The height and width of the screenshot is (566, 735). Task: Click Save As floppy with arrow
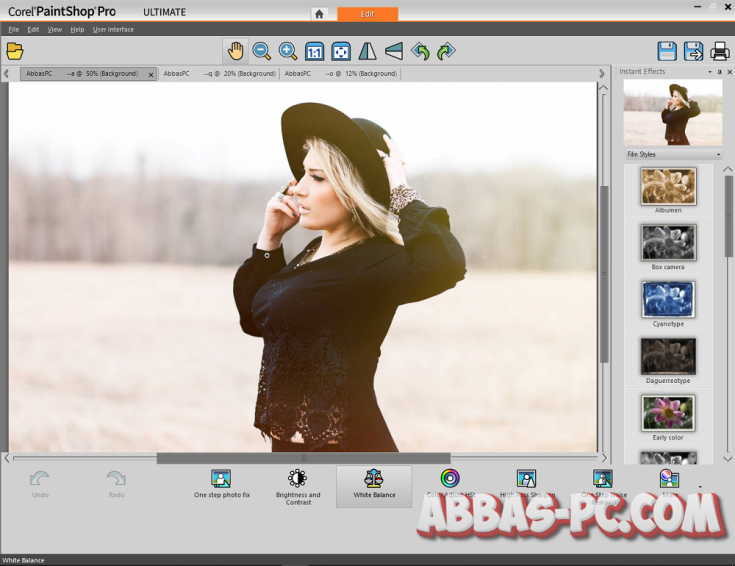[x=693, y=51]
